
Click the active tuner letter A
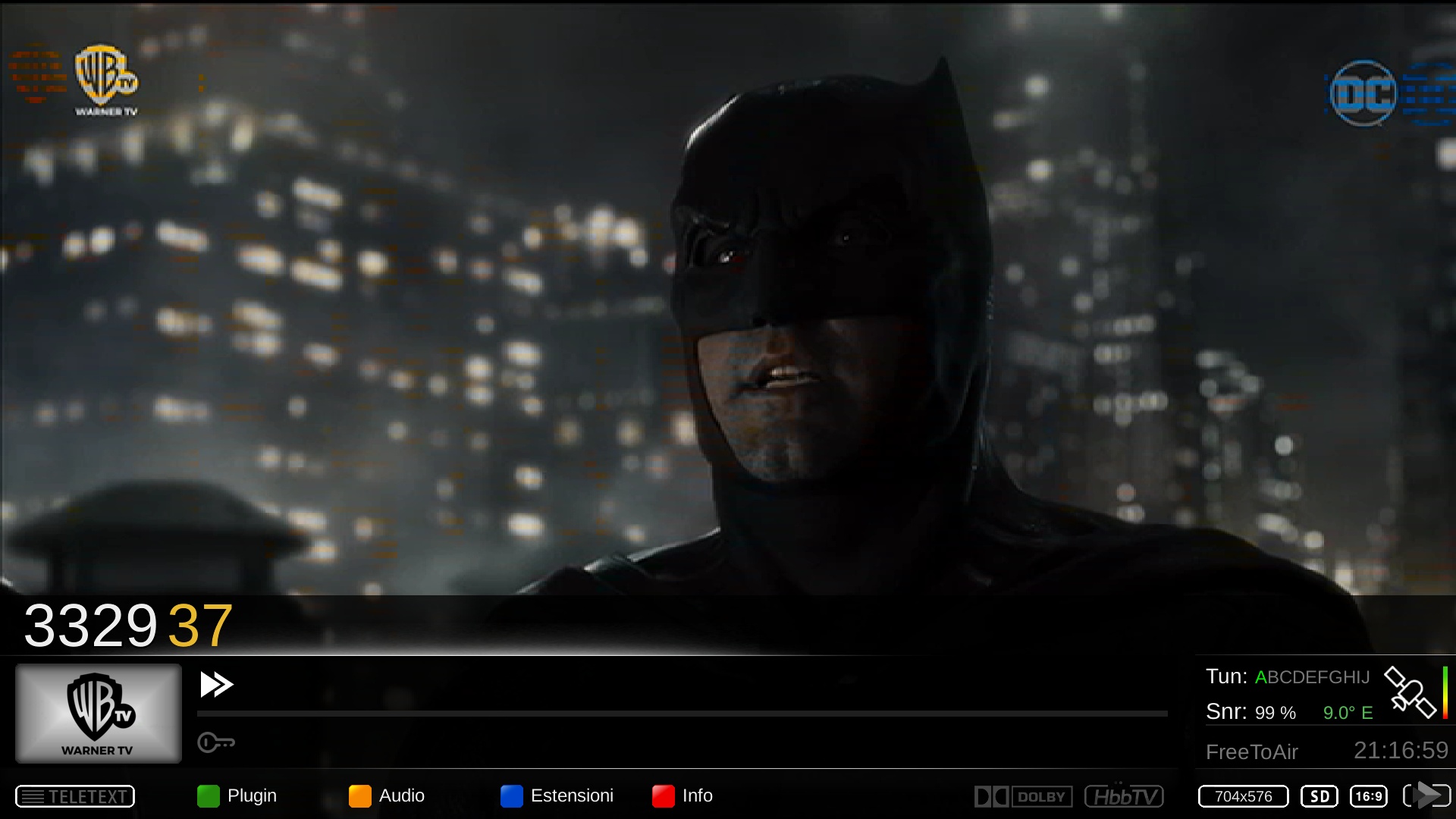[x=1261, y=677]
